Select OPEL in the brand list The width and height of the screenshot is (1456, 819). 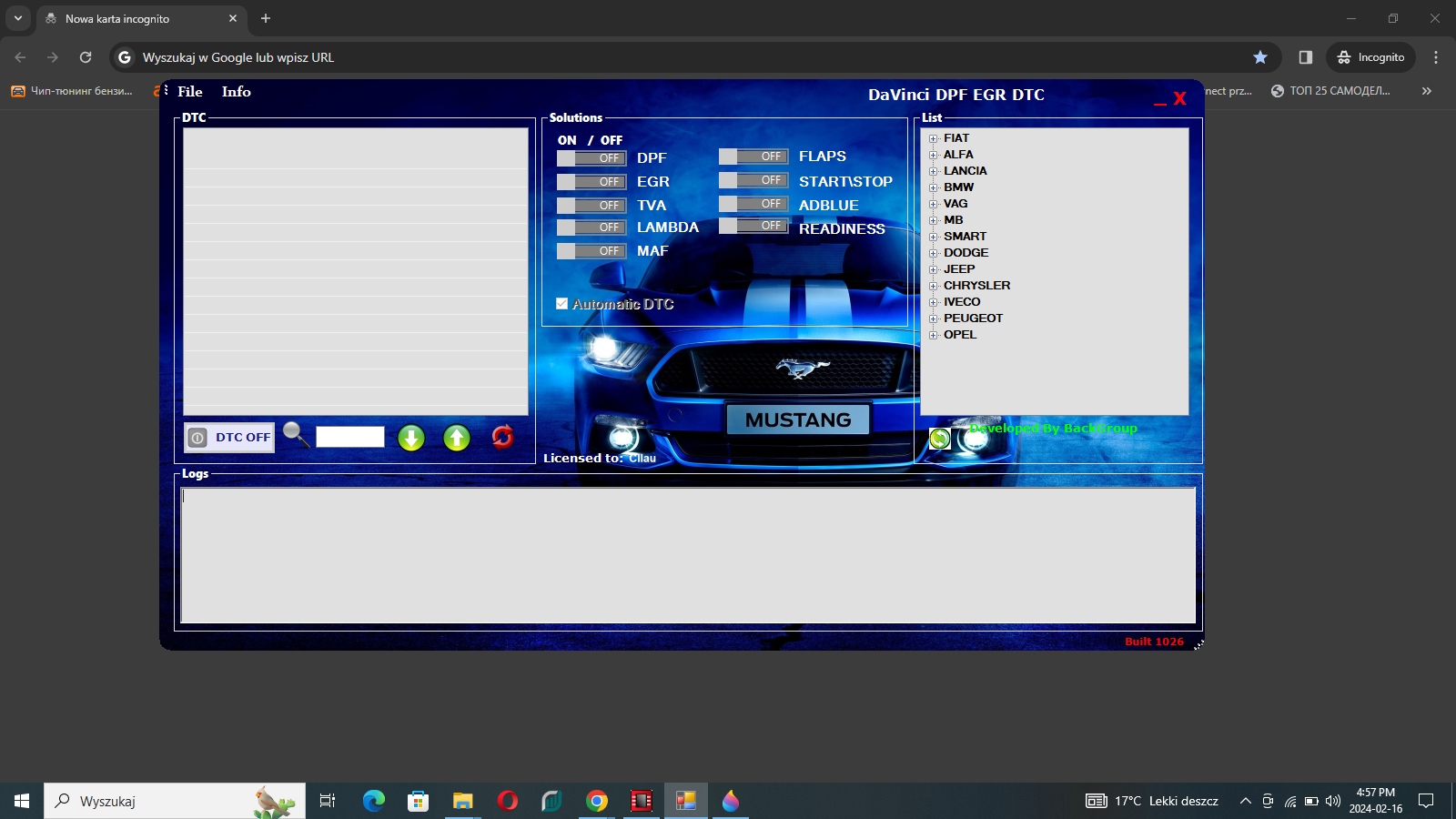(959, 335)
